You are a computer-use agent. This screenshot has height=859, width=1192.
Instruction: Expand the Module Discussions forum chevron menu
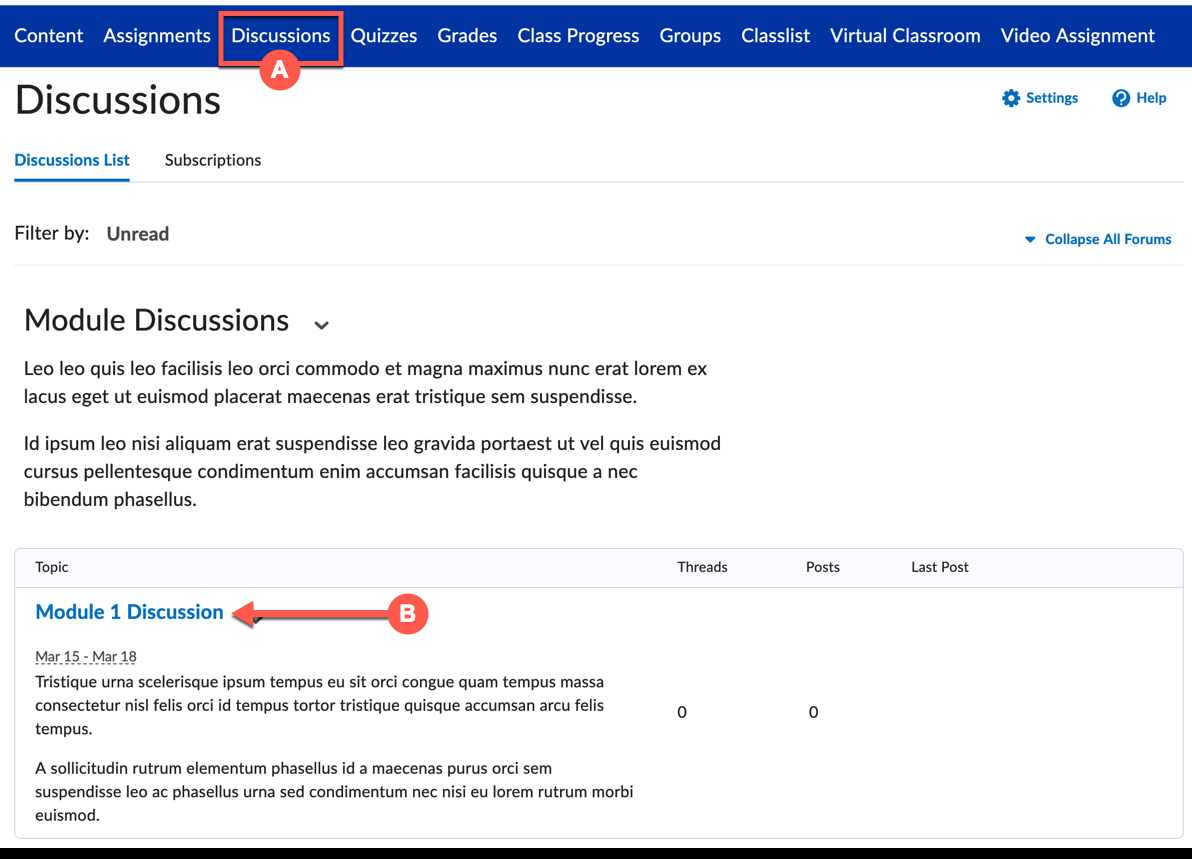click(321, 324)
